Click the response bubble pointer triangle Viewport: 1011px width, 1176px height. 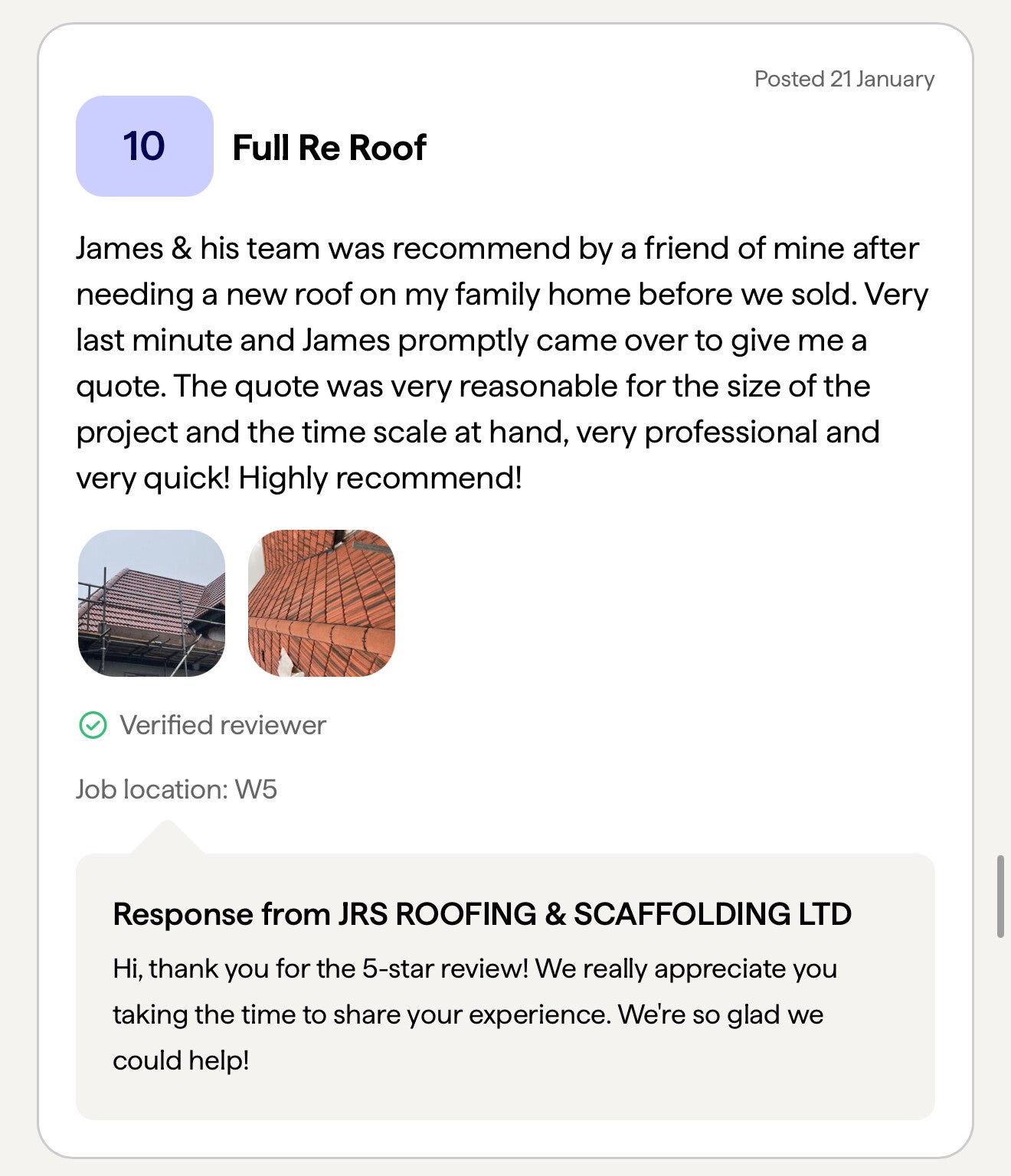coord(167,838)
